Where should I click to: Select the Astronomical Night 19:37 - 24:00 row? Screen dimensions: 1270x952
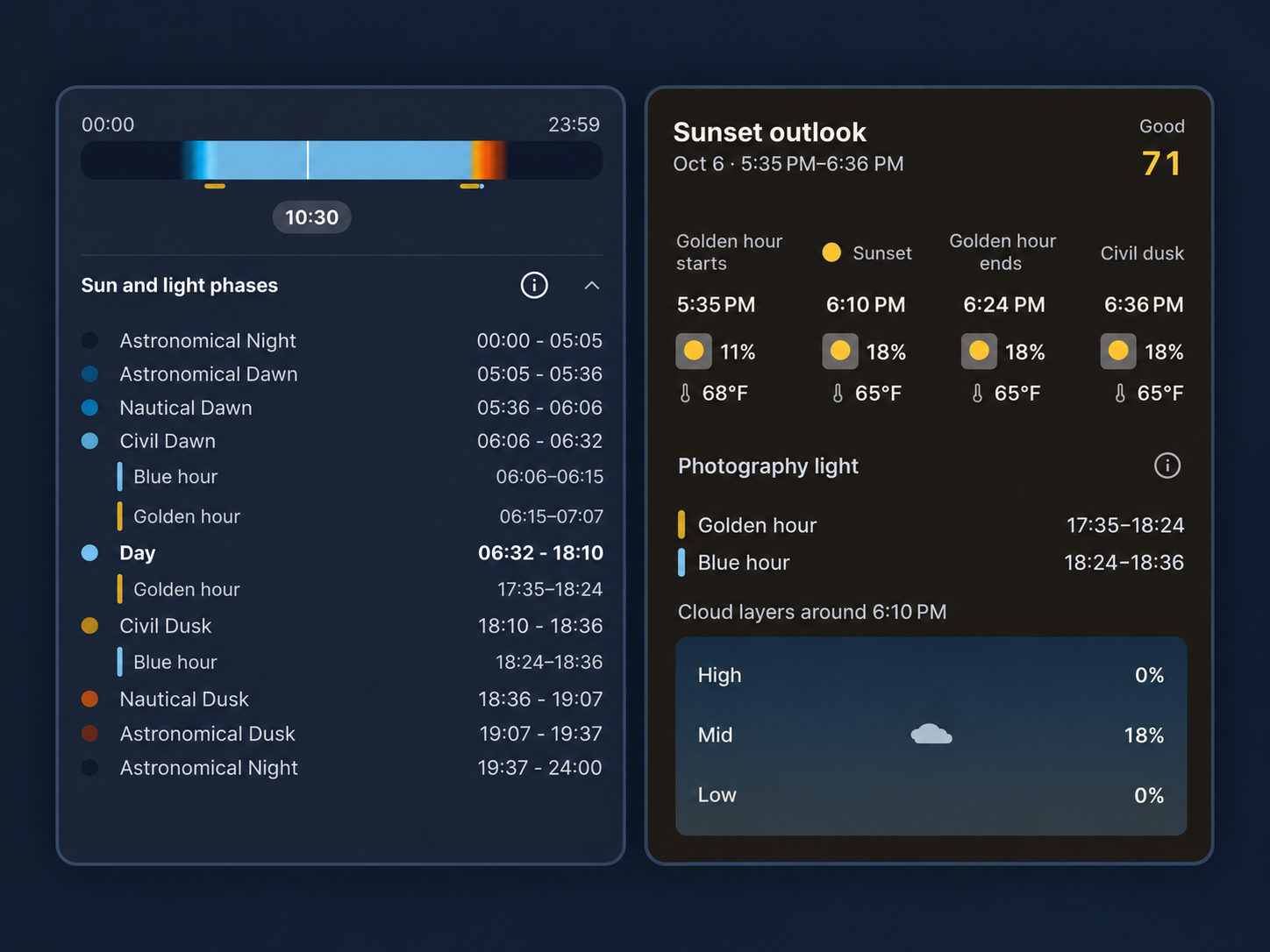(342, 768)
